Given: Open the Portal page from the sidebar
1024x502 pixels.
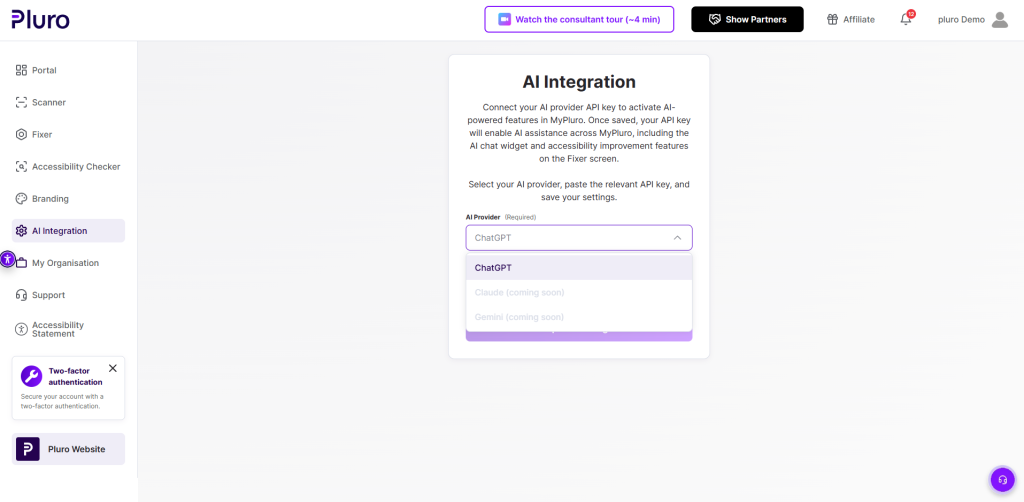Looking at the screenshot, I should (68, 70).
